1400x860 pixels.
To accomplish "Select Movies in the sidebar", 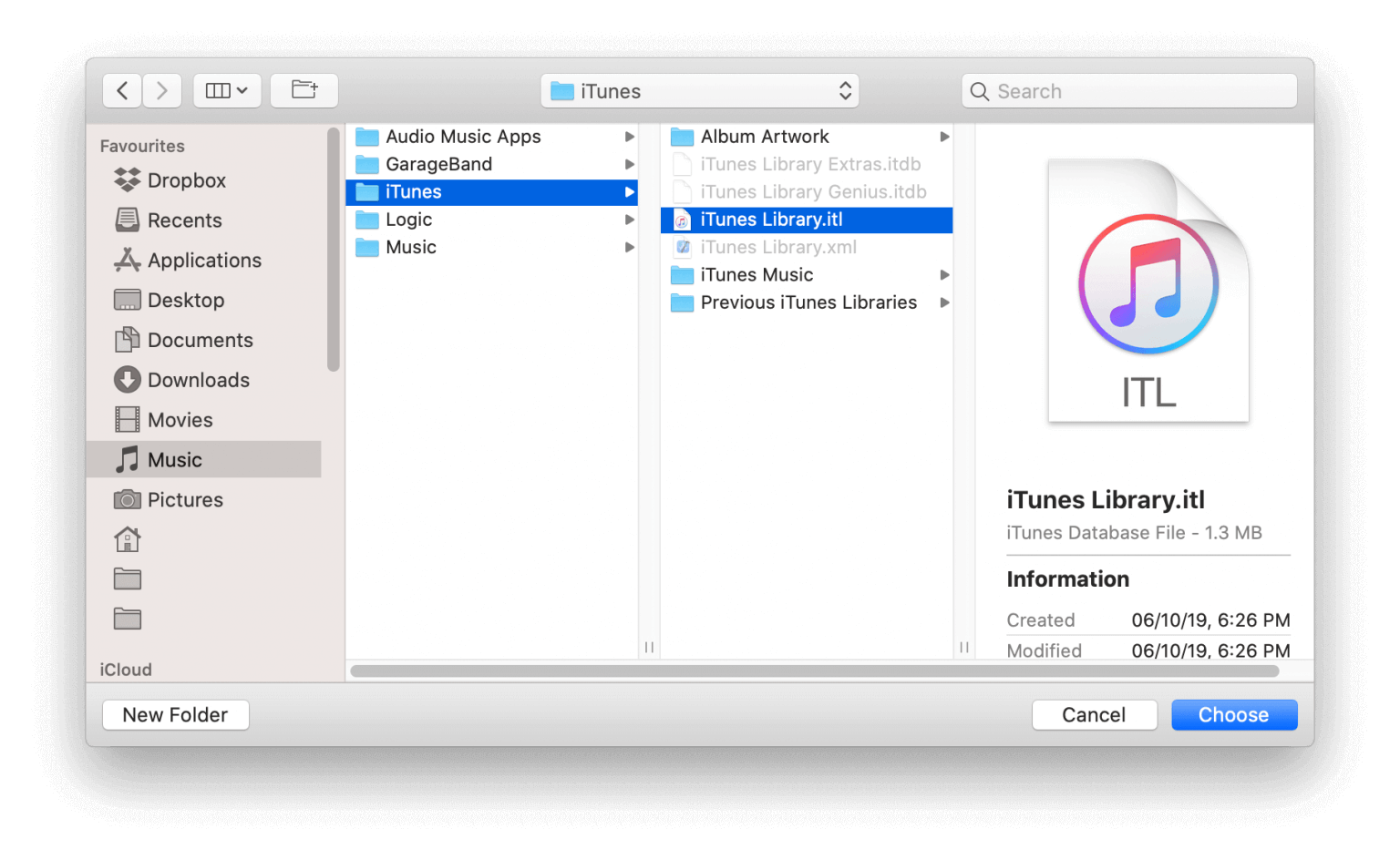I will click(x=164, y=420).
